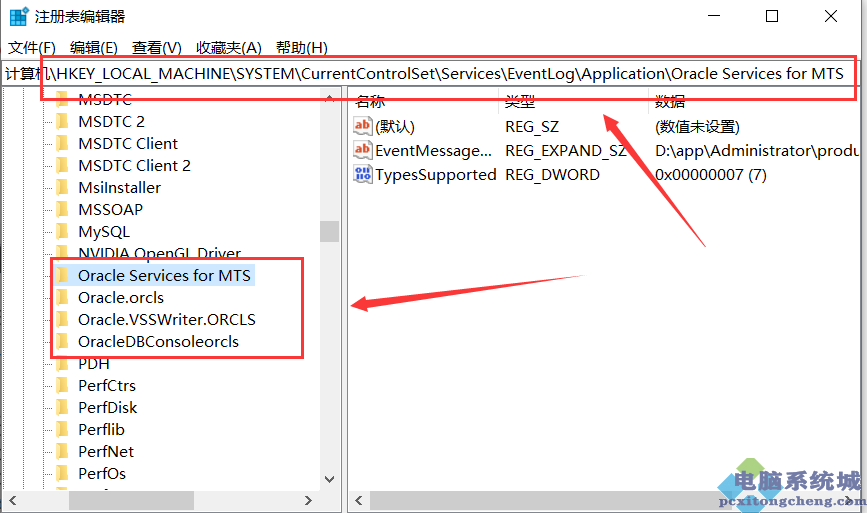Select the MSDTC Client 2 folder icon
The width and height of the screenshot is (867, 513).
(x=62, y=165)
